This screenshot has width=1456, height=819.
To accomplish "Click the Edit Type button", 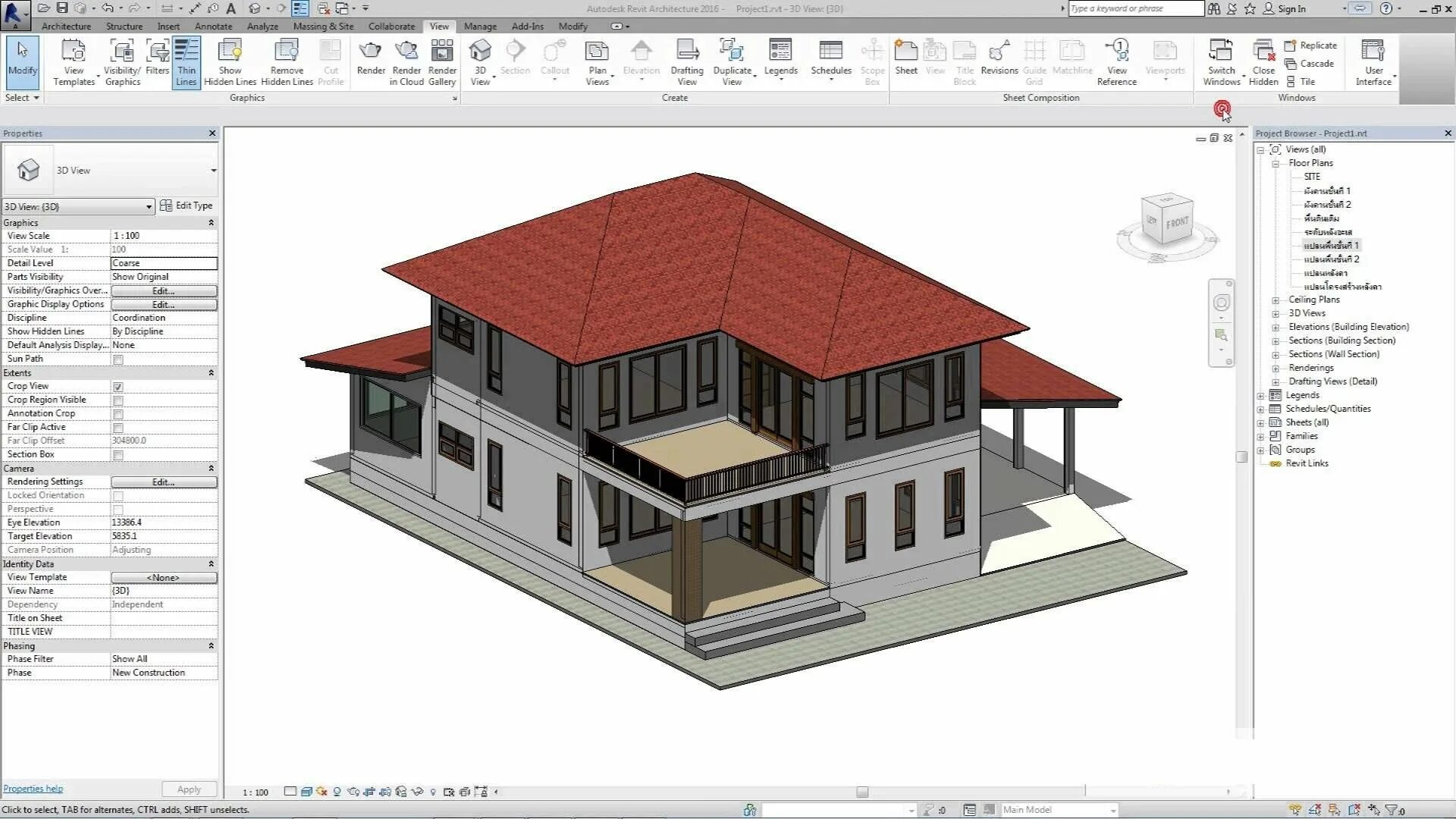I will [187, 206].
